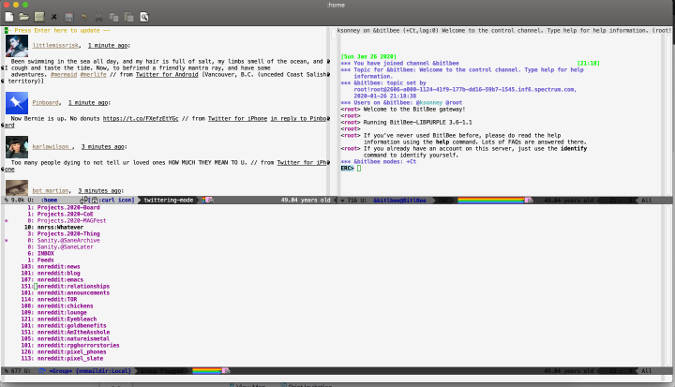The height and width of the screenshot is (387, 675).
Task: Open the nnreddit:announcements group
Action: (73, 293)
